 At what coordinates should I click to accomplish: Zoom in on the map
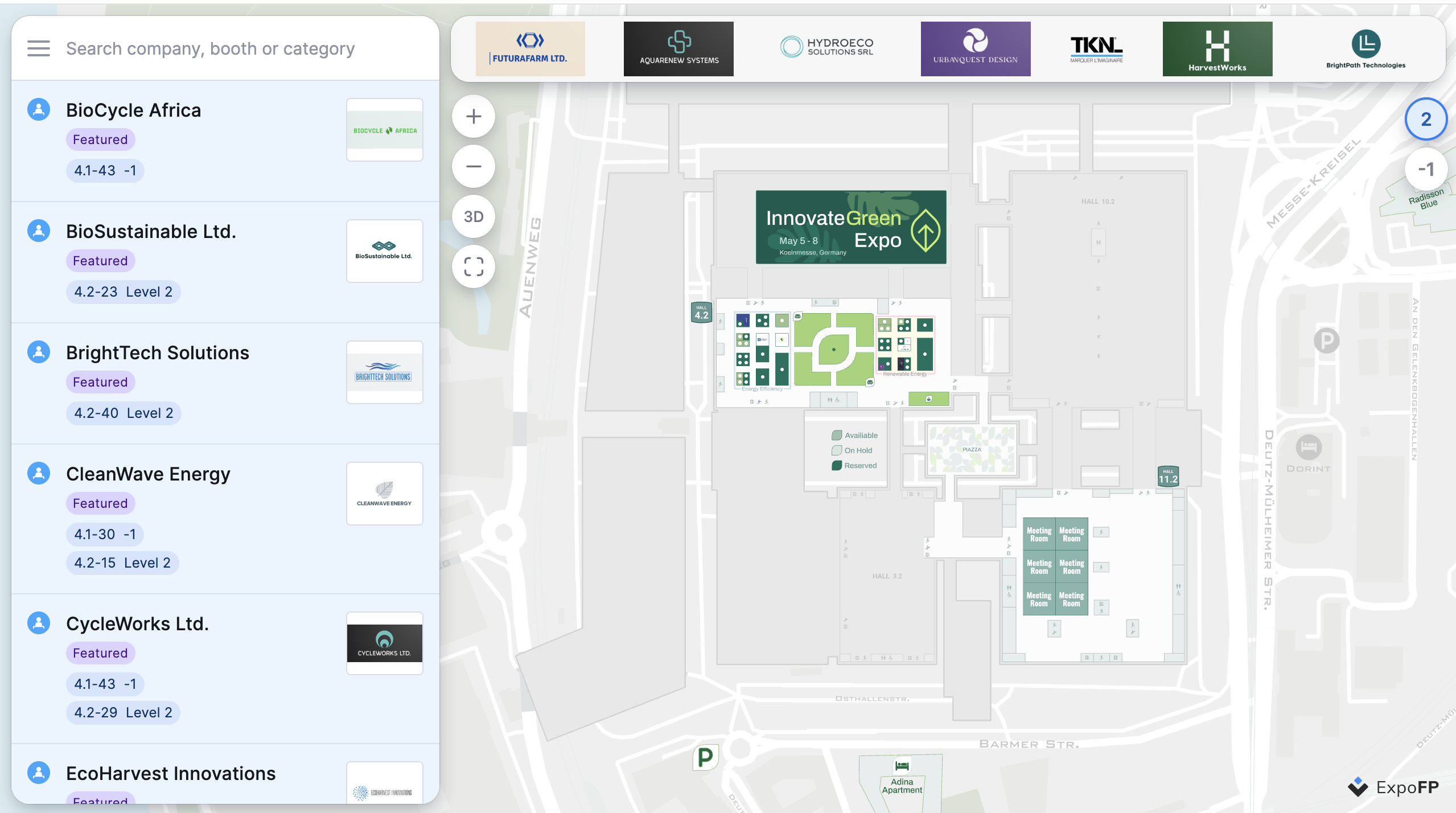(473, 117)
